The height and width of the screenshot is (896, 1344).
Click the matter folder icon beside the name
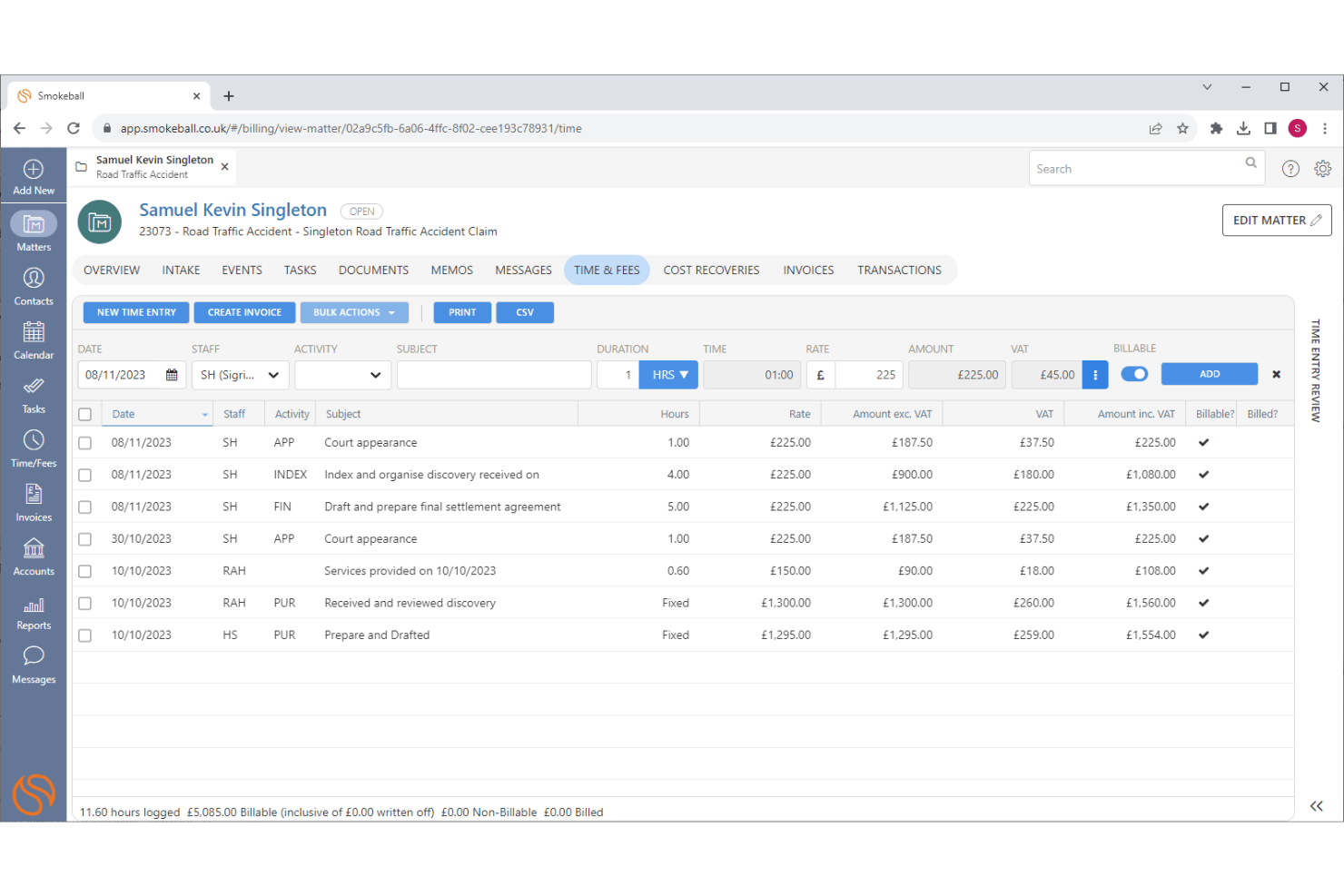[100, 222]
